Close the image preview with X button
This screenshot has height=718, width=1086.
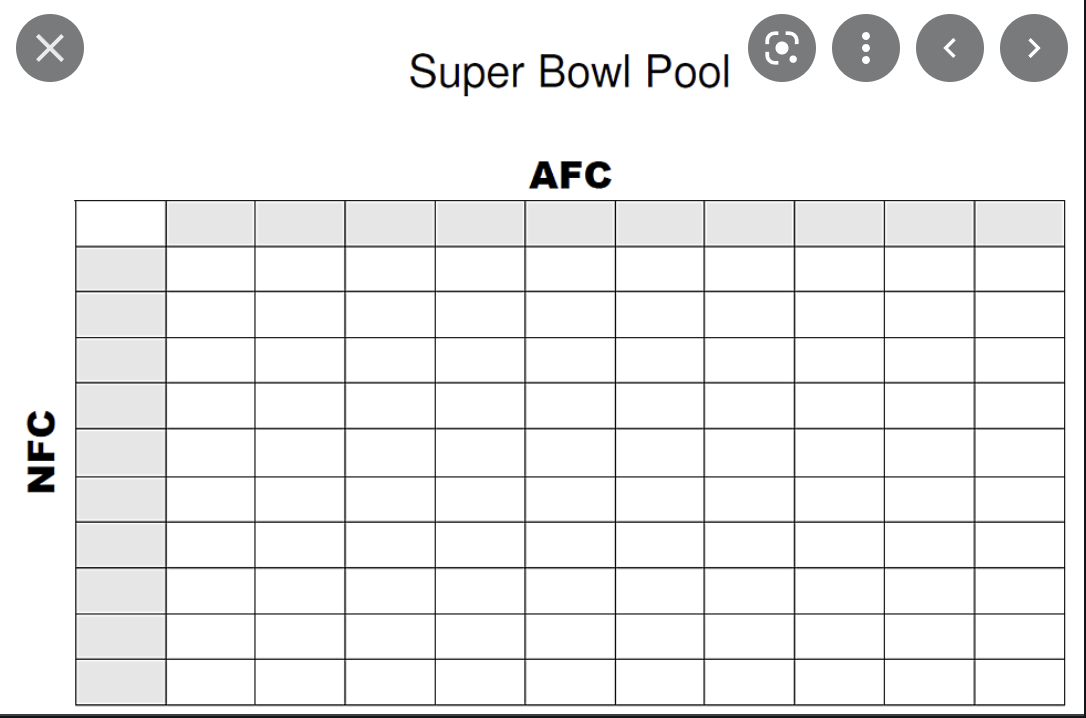tap(50, 48)
